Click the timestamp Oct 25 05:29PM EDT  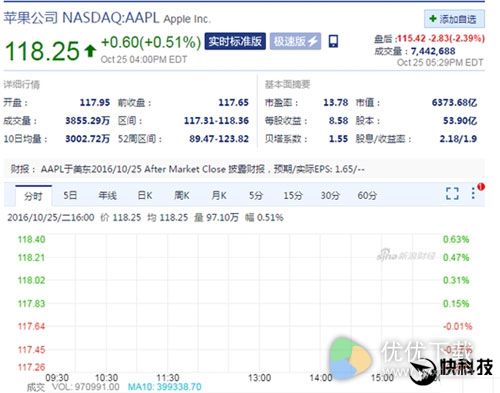point(440,63)
